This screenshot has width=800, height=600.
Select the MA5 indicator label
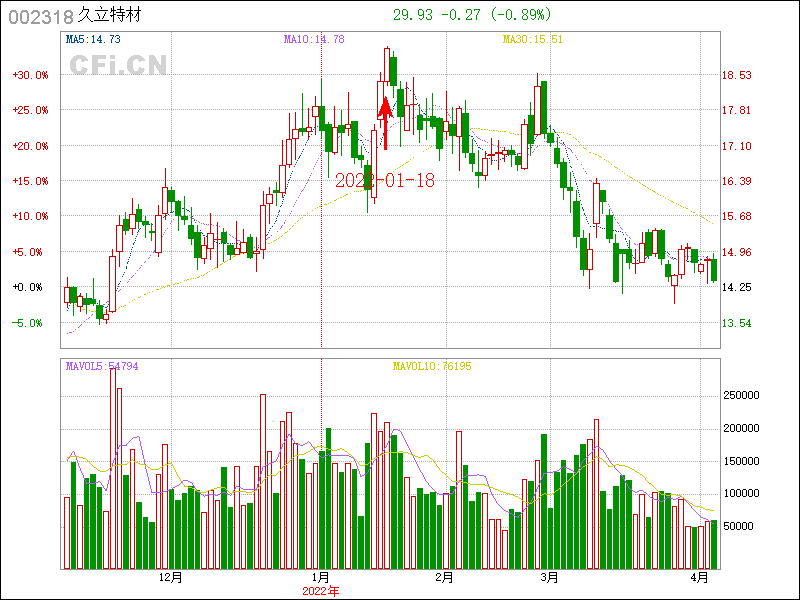tap(93, 39)
